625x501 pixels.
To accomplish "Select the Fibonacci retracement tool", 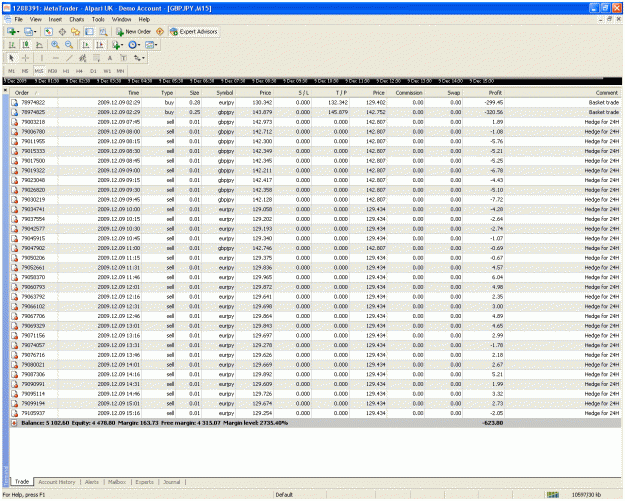I will (96, 58).
